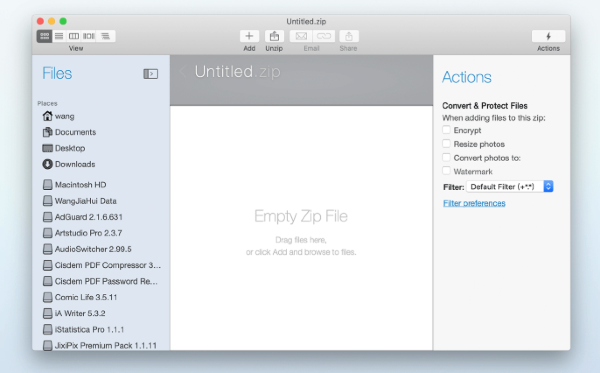Viewport: 600px width, 373px height.
Task: Click the Share toolbar icon
Action: click(x=349, y=36)
